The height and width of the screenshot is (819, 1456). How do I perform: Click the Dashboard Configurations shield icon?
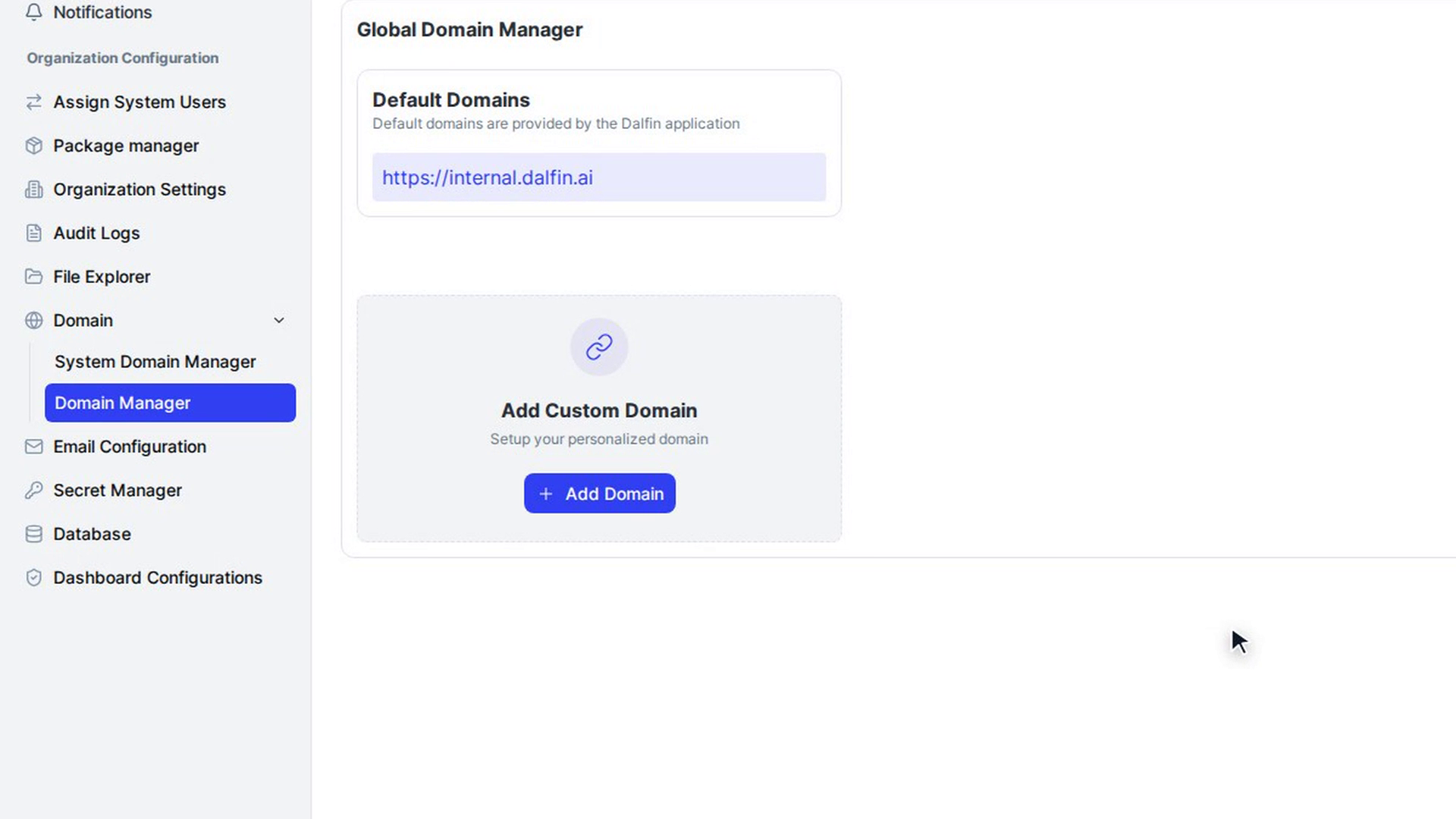[33, 578]
